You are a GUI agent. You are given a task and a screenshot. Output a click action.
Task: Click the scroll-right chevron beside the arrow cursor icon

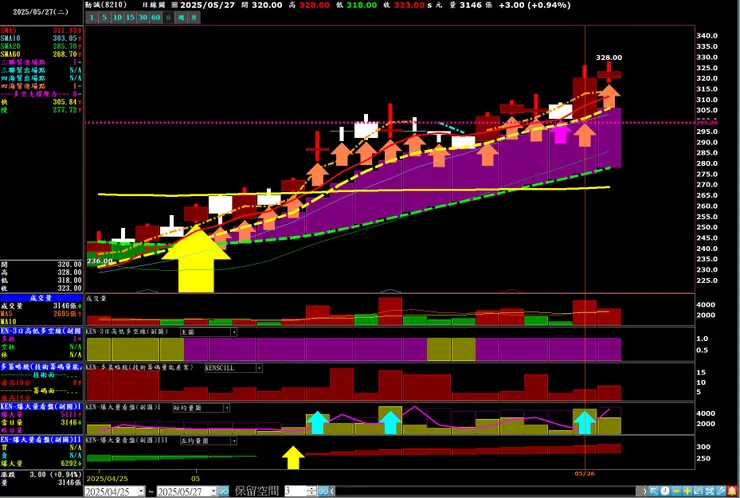[x=645, y=491]
